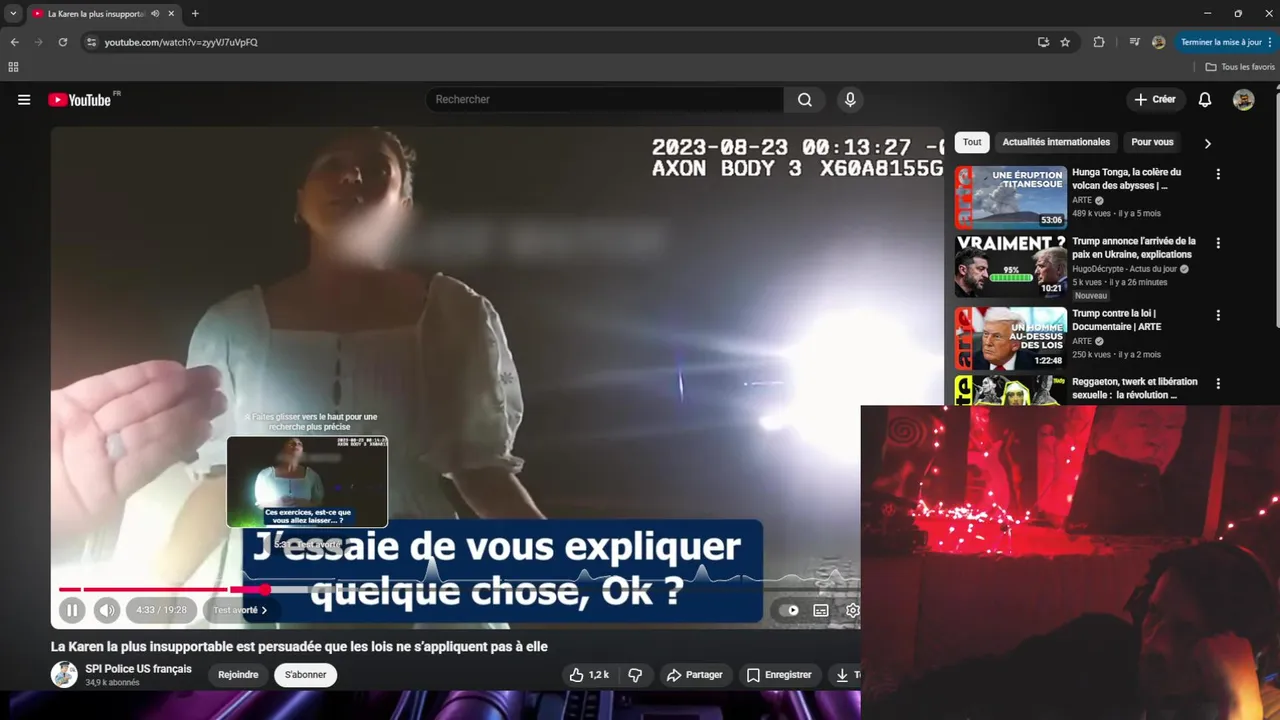Save video with Enregistrer button
The width and height of the screenshot is (1280, 720).
(x=779, y=675)
